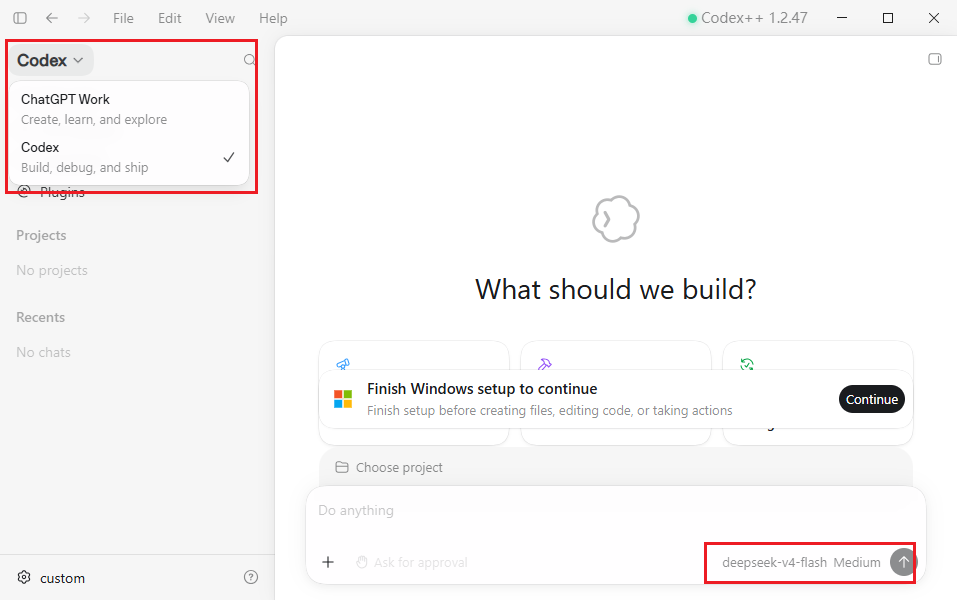Click the Codex cloud logo
The image size is (957, 600).
[616, 219]
